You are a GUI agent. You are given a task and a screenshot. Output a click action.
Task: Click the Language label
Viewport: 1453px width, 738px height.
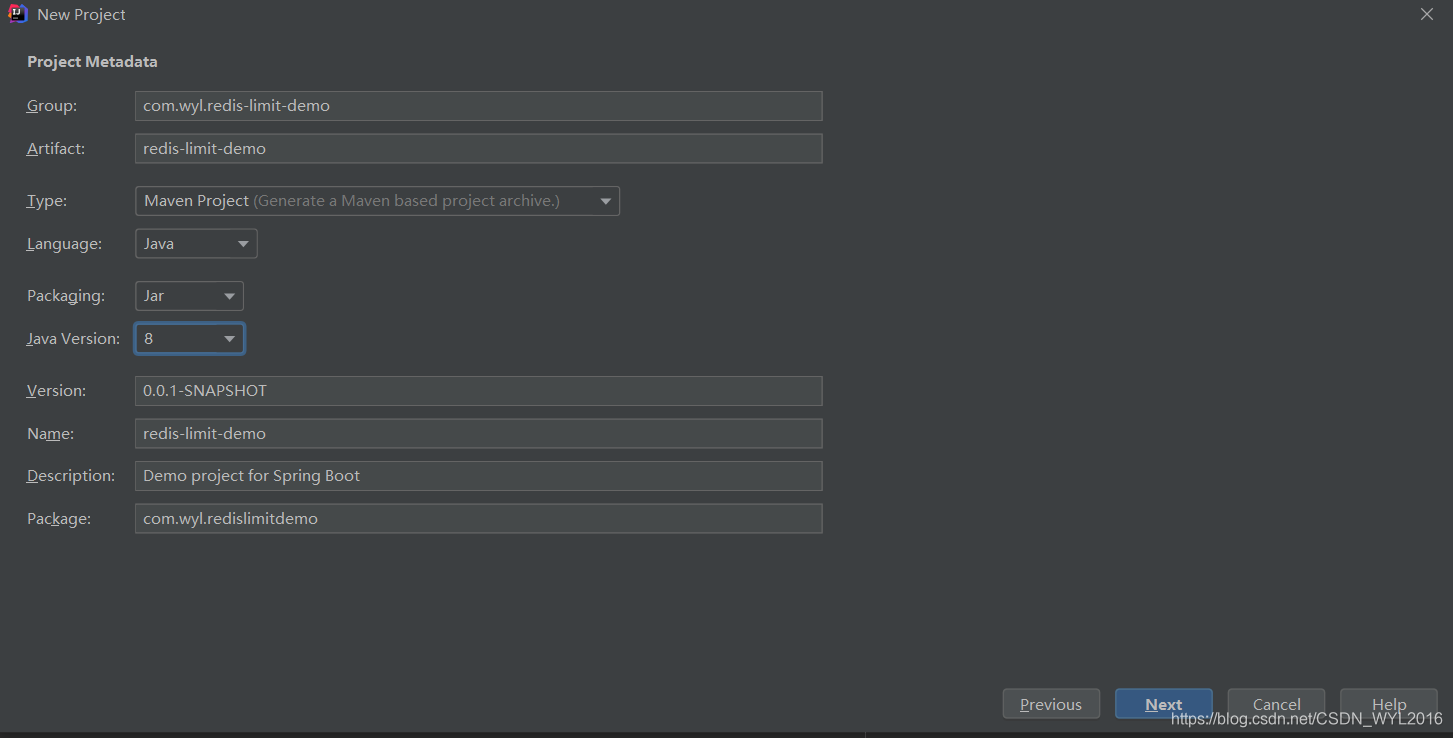point(64,244)
